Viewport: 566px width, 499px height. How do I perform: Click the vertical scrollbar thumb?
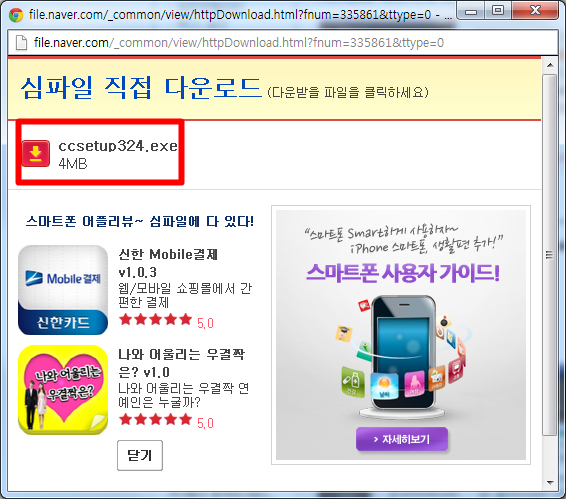[550, 255]
